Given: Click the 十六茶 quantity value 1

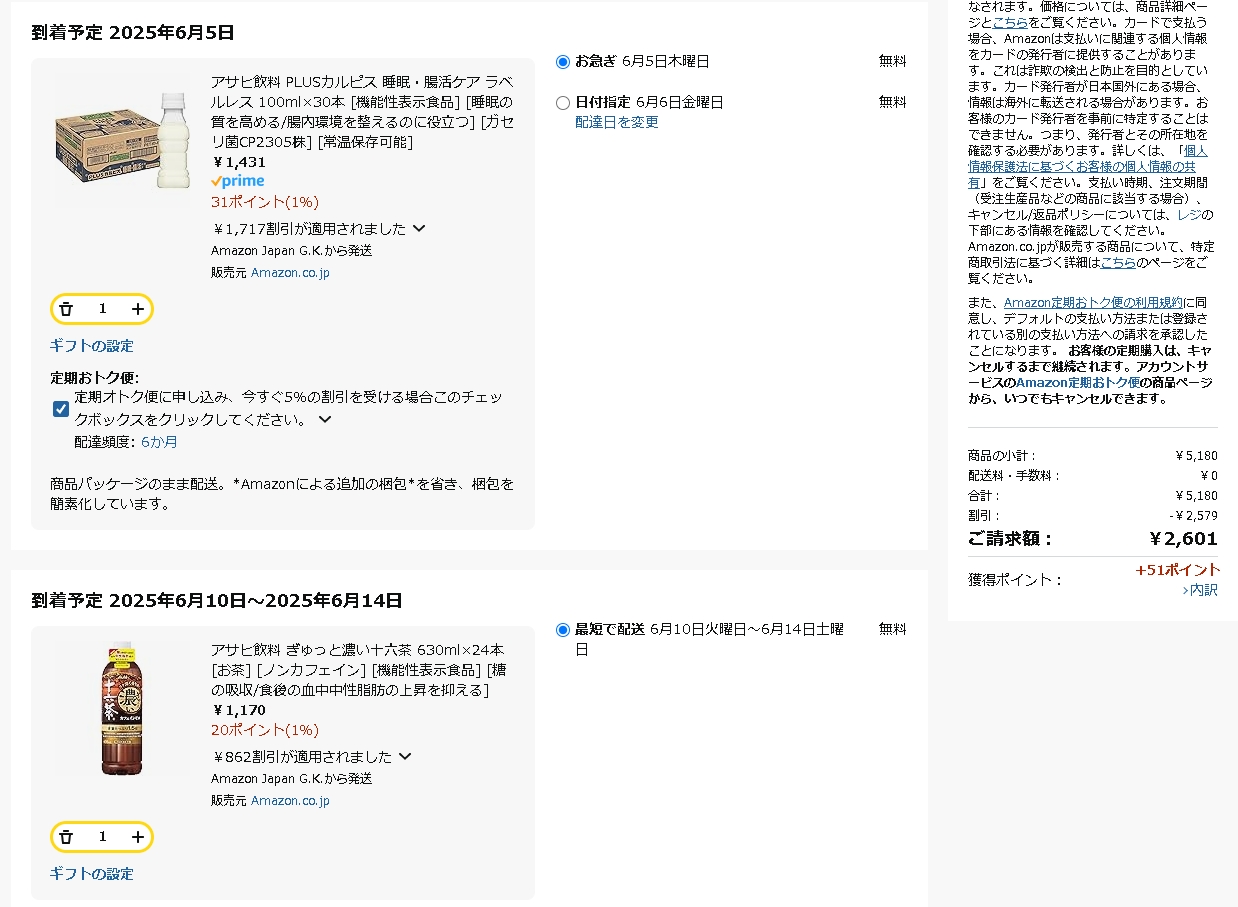Looking at the screenshot, I should pos(102,837).
